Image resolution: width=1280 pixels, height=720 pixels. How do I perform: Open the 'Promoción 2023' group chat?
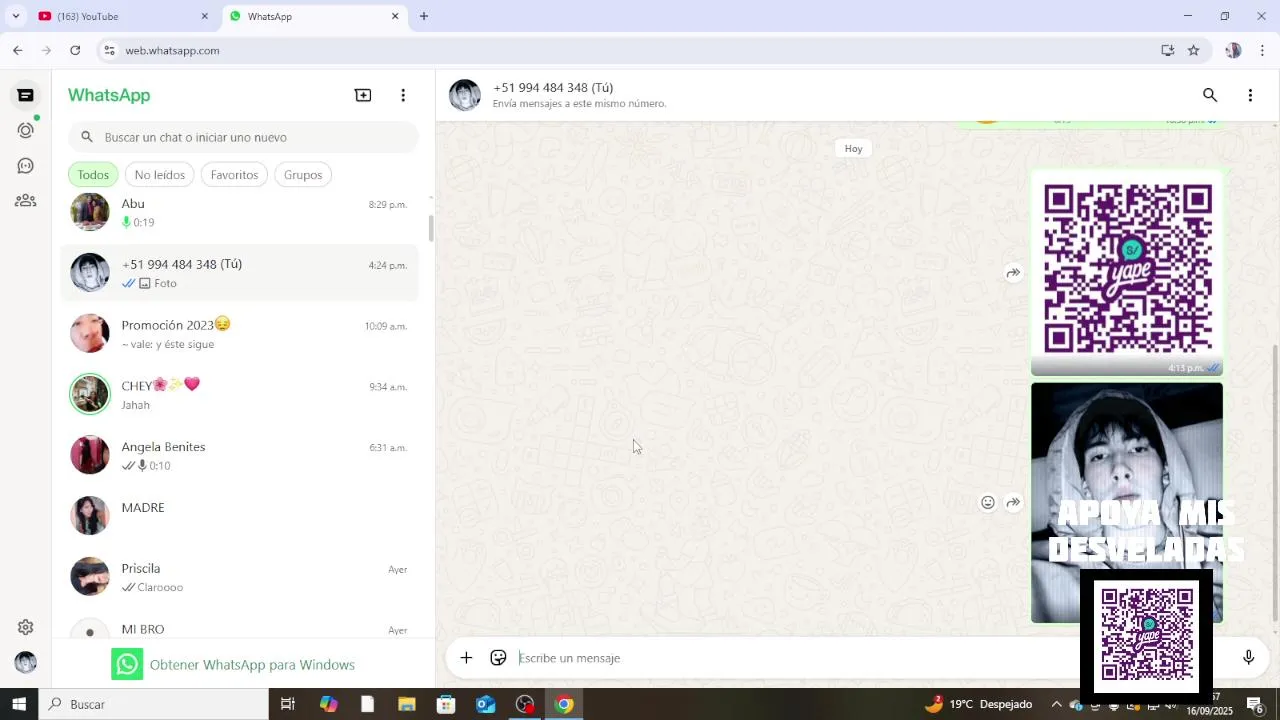coord(240,334)
